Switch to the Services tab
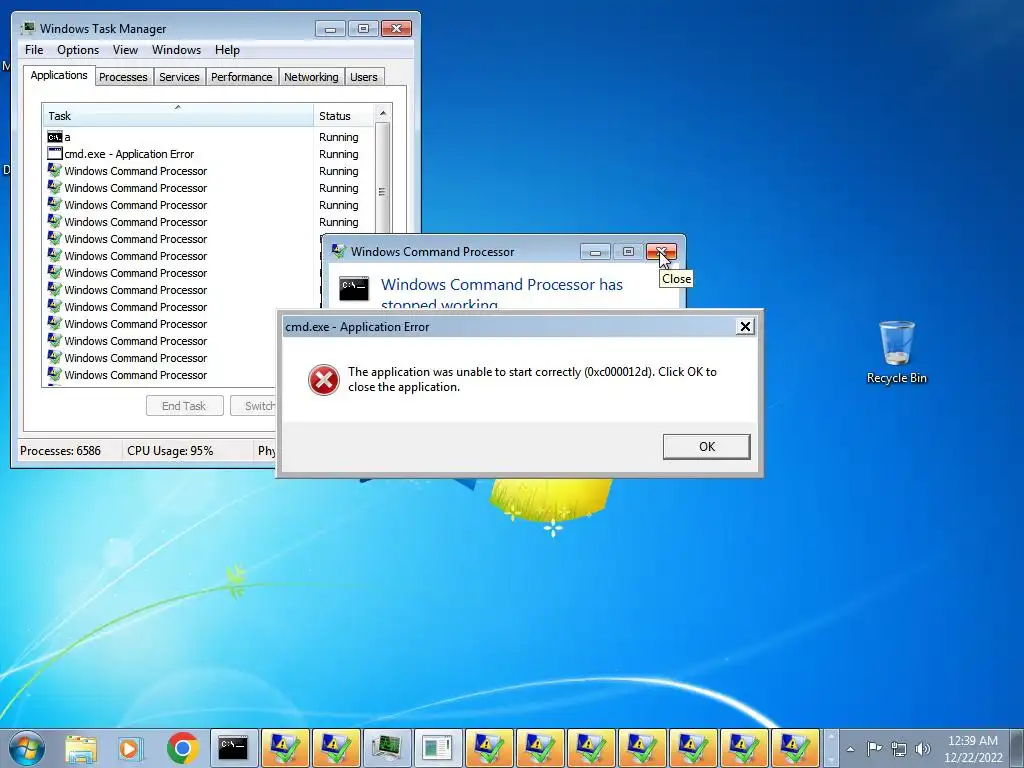 click(179, 77)
